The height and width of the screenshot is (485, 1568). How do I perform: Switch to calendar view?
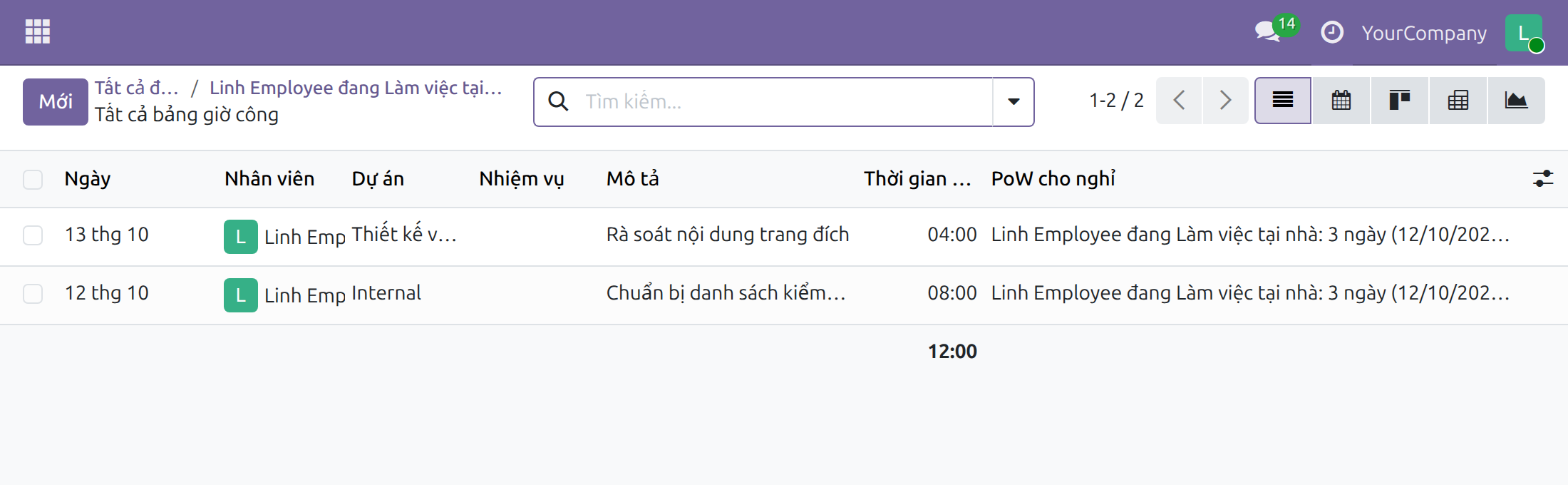pos(1341,101)
